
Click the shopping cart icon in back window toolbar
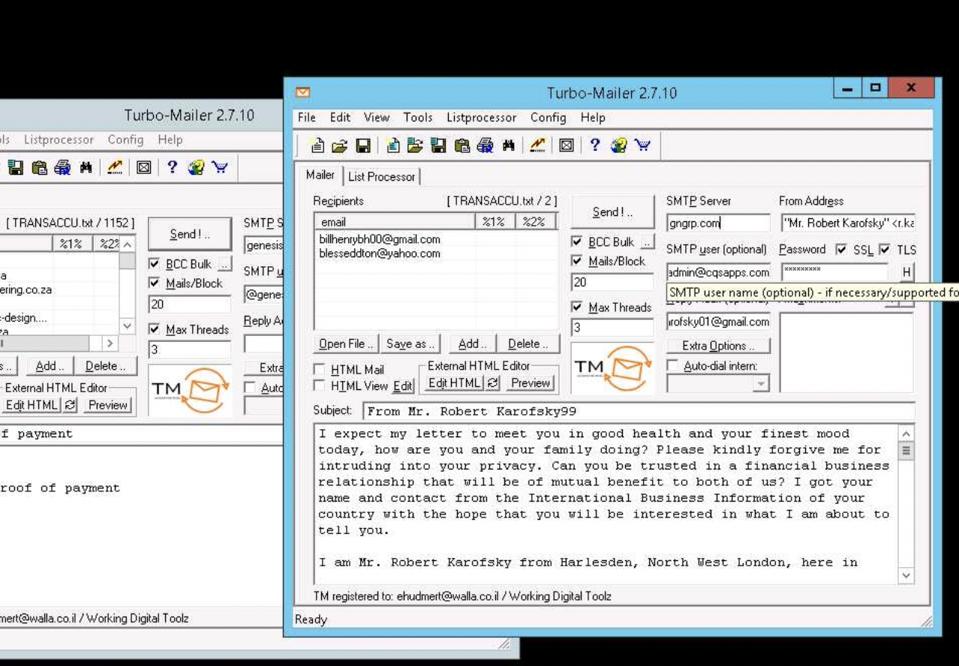[220, 168]
